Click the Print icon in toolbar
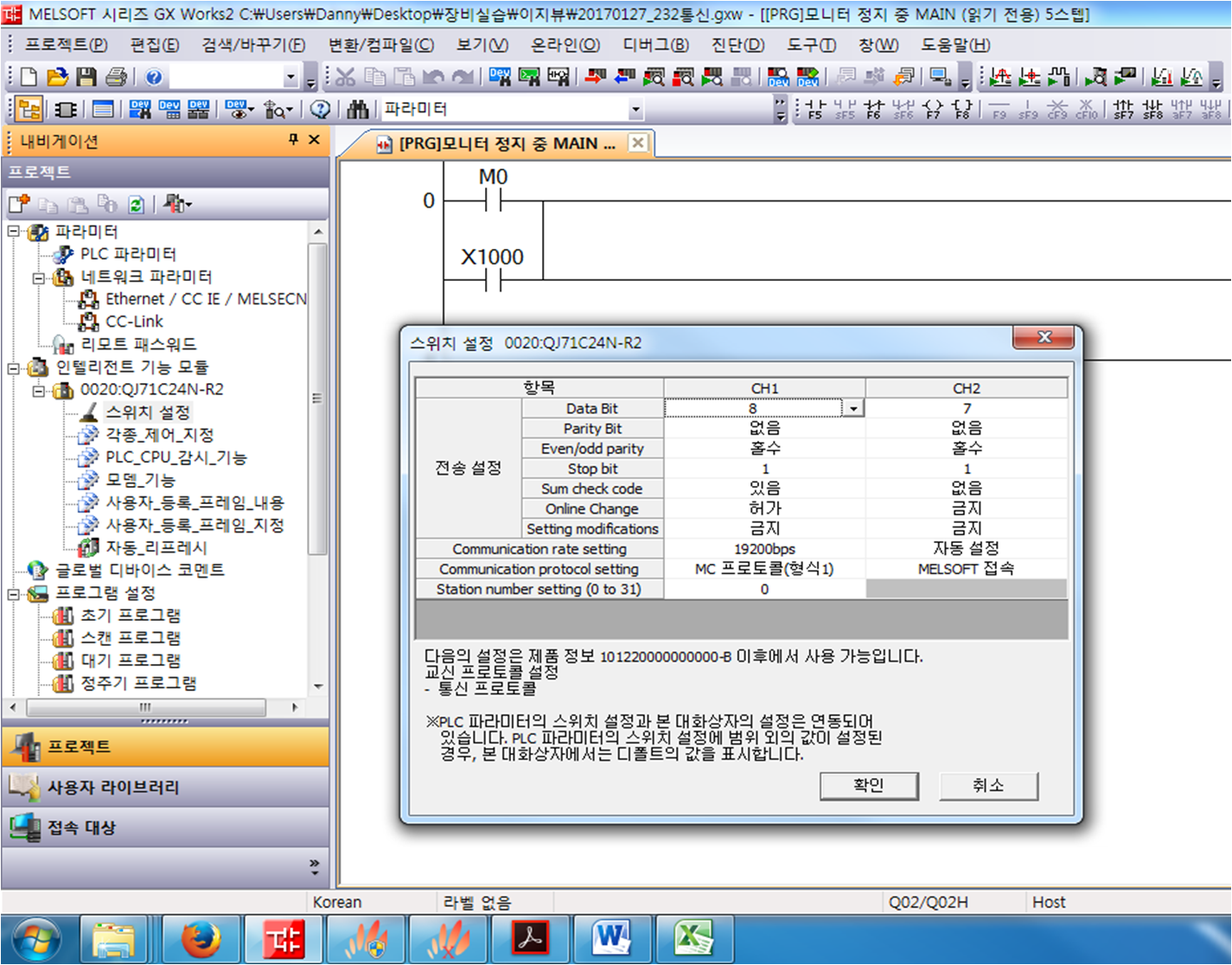Viewport: 1232px width, 965px height. coord(116,77)
